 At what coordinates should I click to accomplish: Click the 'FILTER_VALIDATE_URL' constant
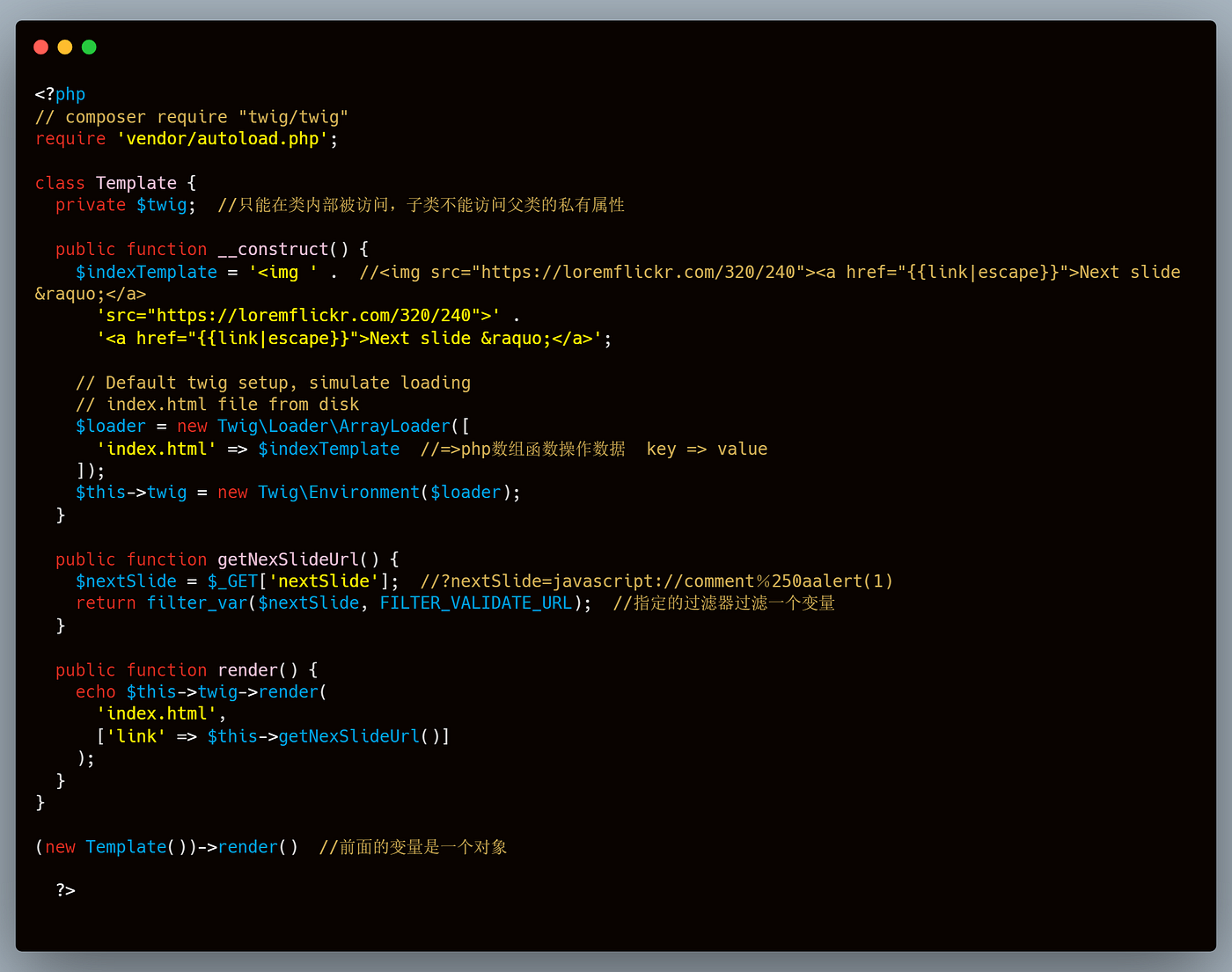[476, 603]
